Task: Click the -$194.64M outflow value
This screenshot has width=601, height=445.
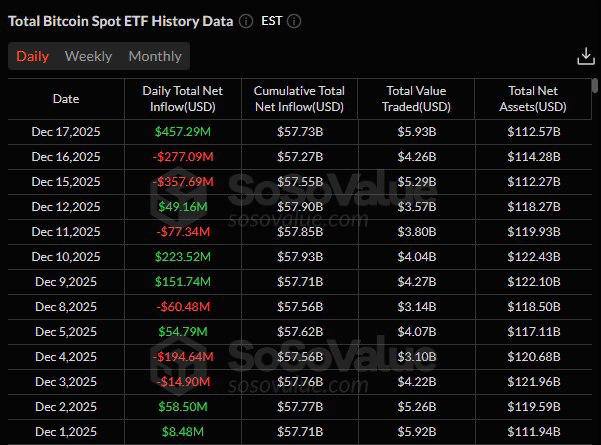Action: [183, 356]
